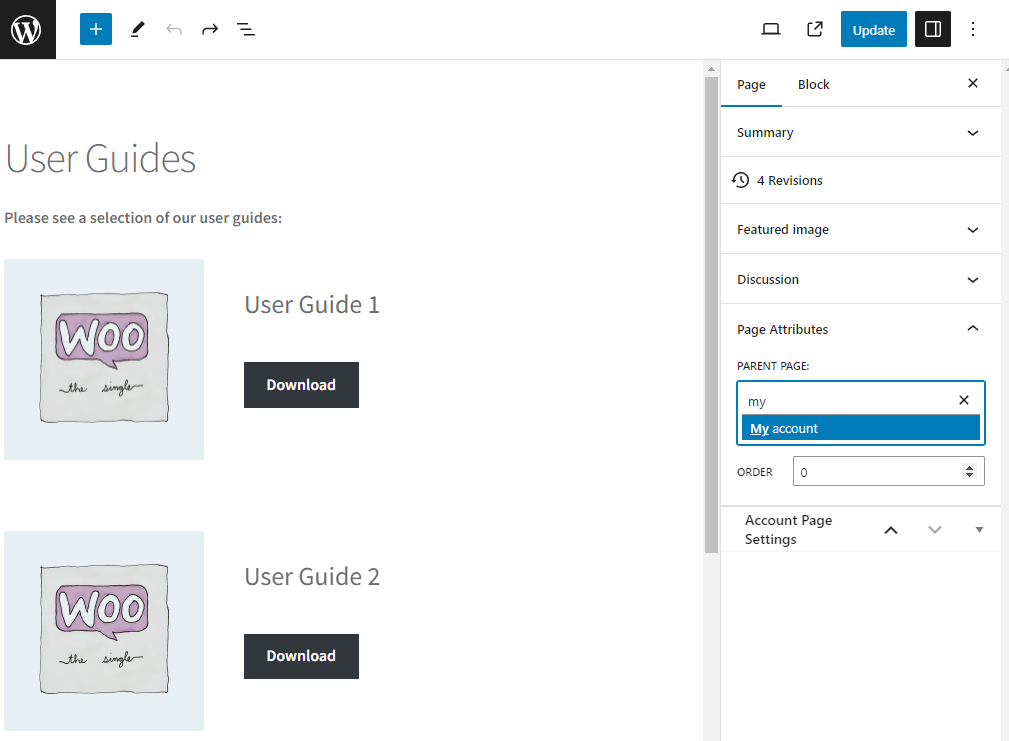The image size is (1009, 741).
Task: Open the block inserter plus button
Action: pos(96,30)
